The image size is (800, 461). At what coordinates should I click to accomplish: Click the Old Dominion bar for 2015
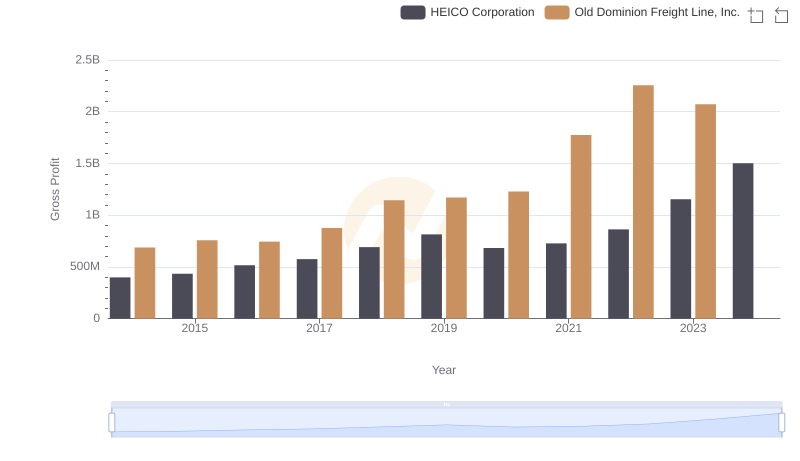[207, 279]
